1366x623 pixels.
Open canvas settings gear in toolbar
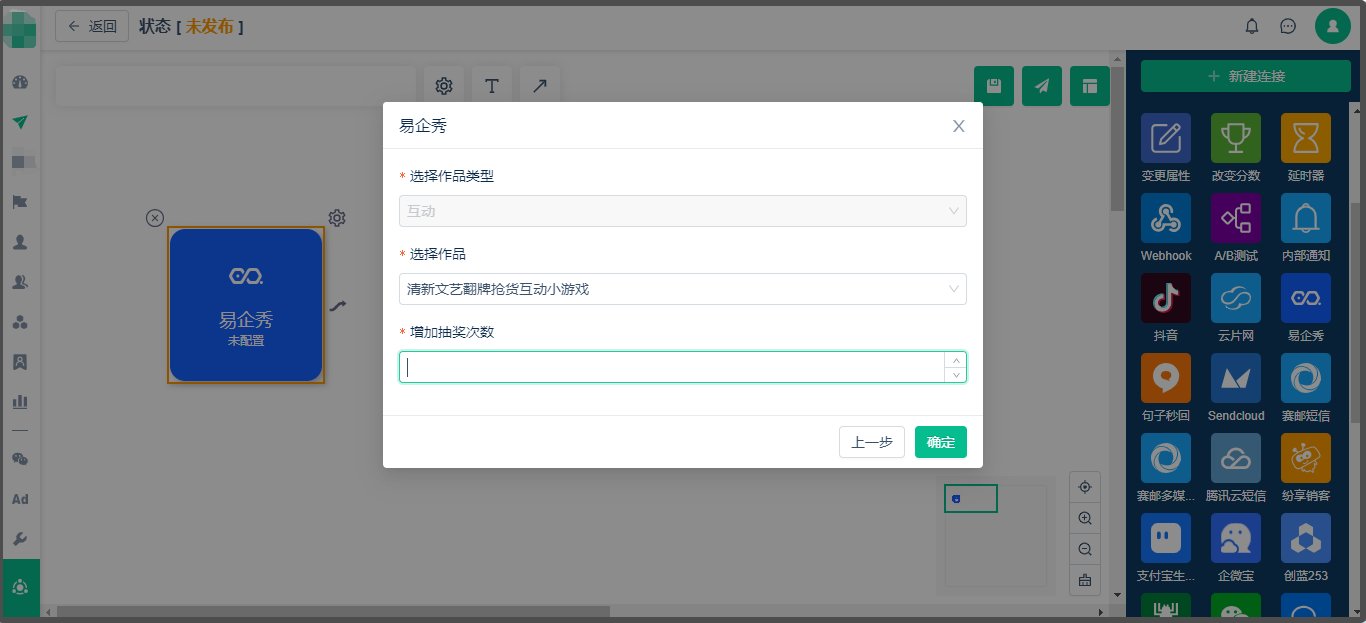pyautogui.click(x=444, y=86)
